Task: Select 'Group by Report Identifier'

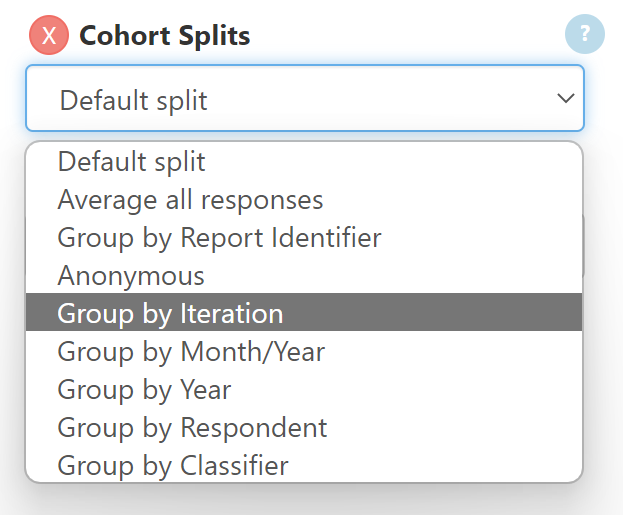Action: [x=219, y=238]
